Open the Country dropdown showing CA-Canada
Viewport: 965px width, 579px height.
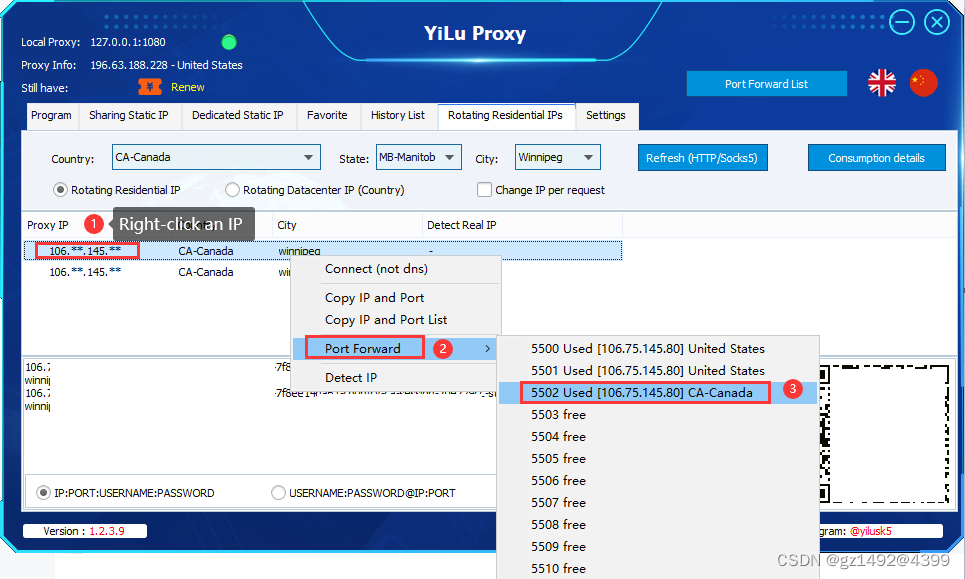pos(216,157)
